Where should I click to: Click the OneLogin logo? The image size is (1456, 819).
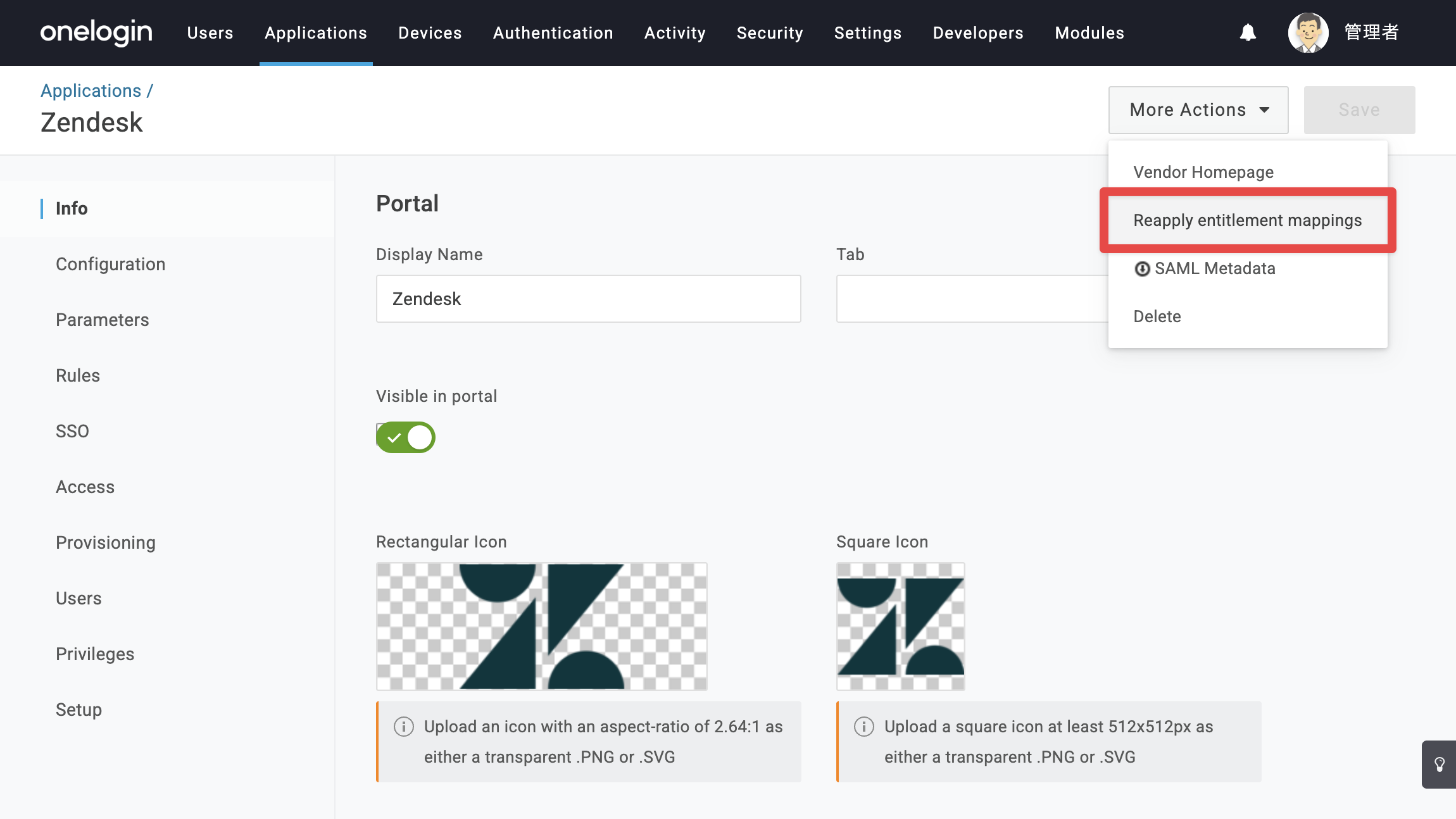point(96,32)
